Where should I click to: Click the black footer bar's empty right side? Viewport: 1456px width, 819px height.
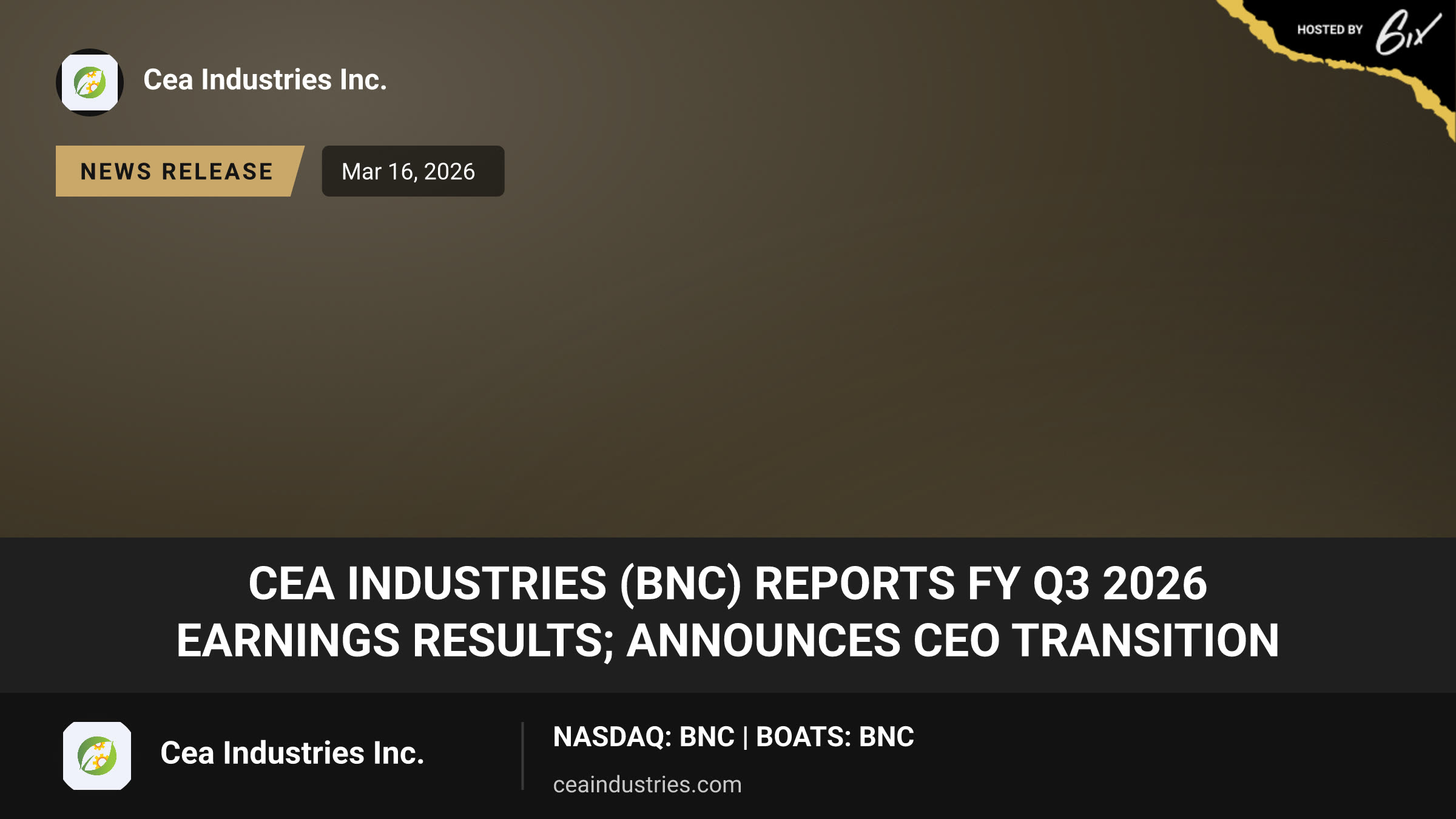[x=1183, y=756]
